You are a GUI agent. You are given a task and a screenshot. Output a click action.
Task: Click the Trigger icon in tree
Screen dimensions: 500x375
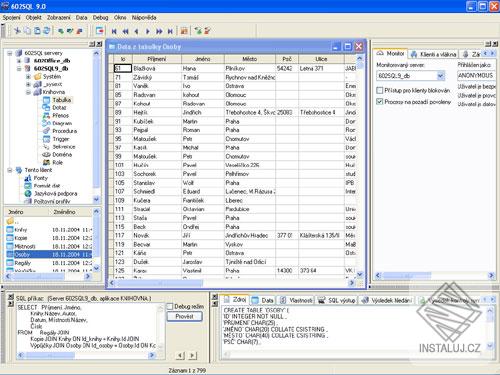pyautogui.click(x=46, y=139)
